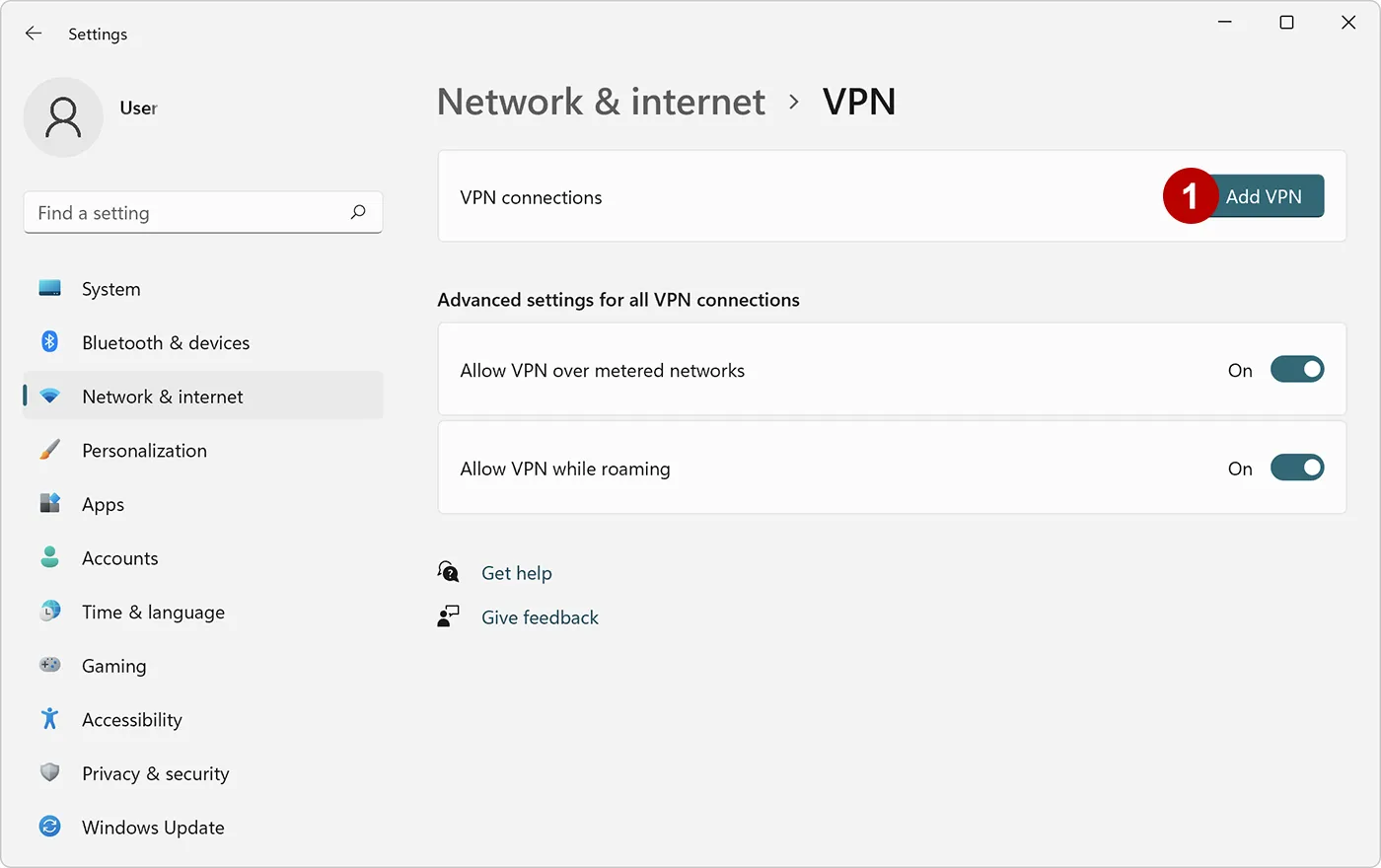
Task: Select the System icon in the sidebar
Action: pyautogui.click(x=49, y=288)
